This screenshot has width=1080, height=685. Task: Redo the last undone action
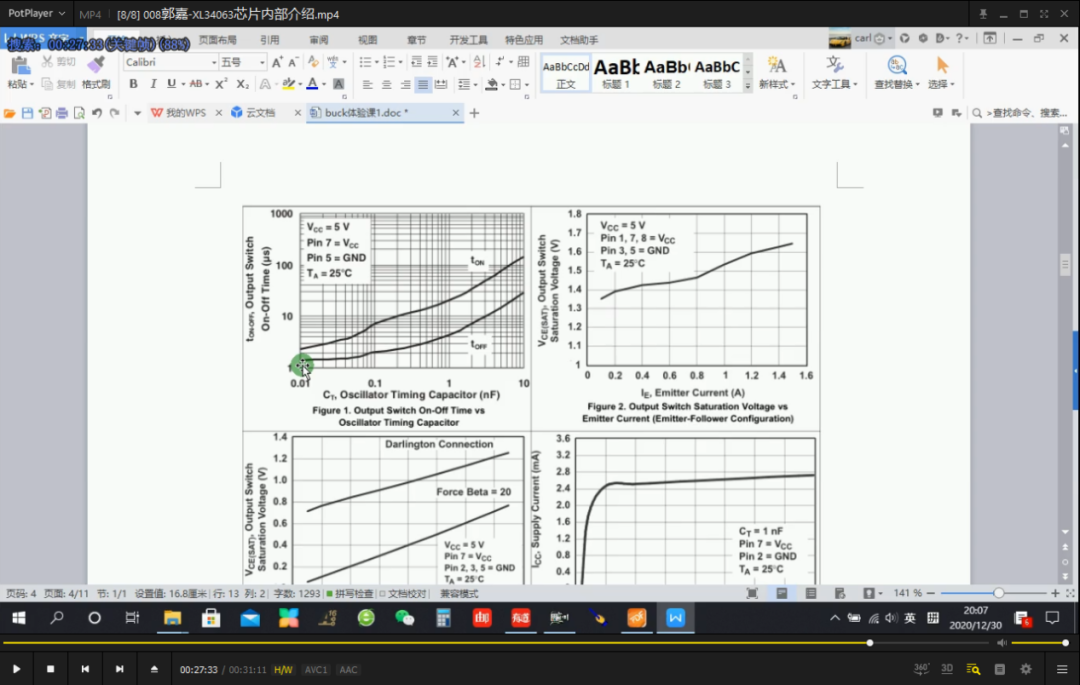point(114,113)
